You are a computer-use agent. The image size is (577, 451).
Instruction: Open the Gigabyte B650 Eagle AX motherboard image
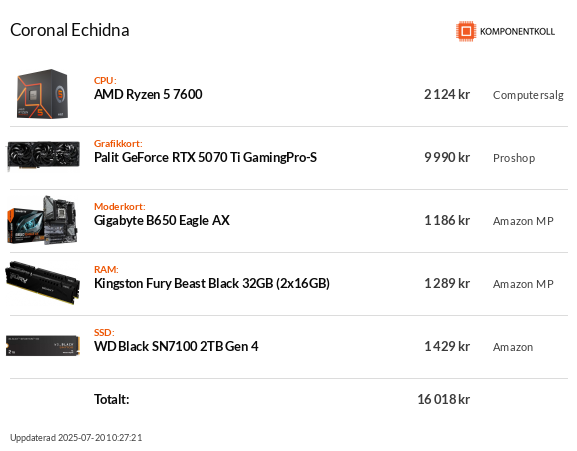pyautogui.click(x=42, y=220)
